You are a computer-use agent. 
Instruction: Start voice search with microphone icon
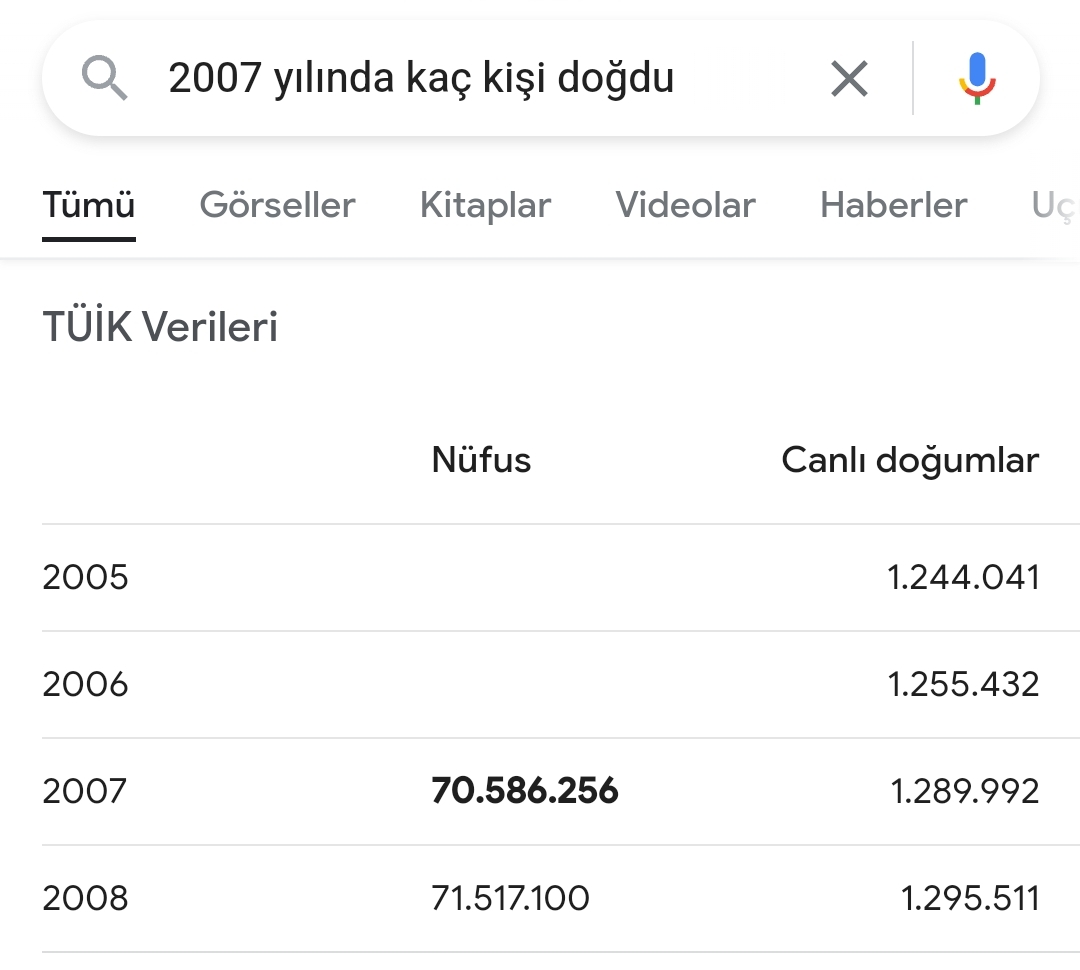(977, 78)
